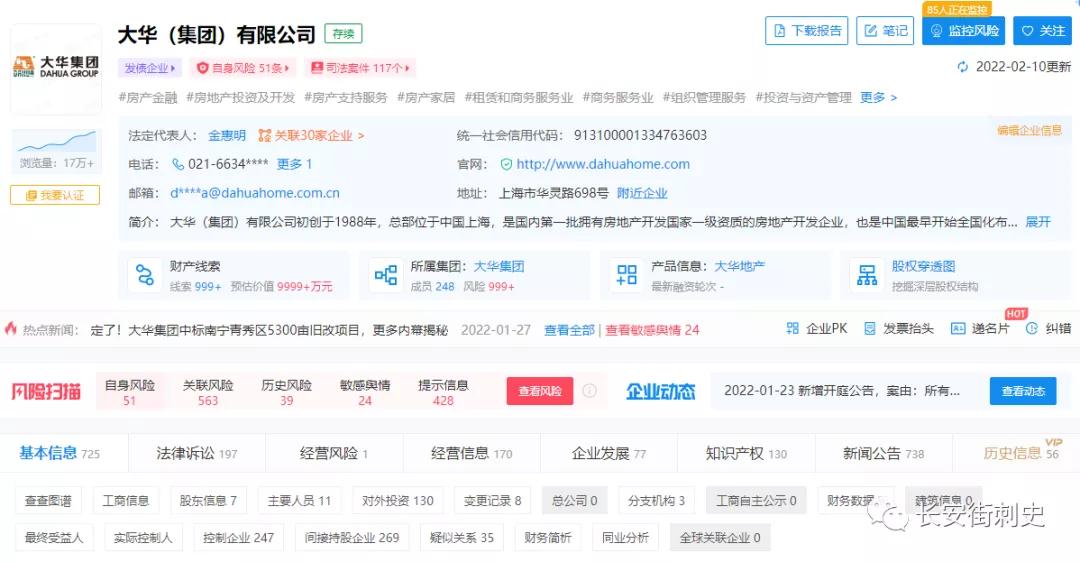Click the 工商信息 sub-tab
The width and height of the screenshot is (1080, 562).
(126, 501)
